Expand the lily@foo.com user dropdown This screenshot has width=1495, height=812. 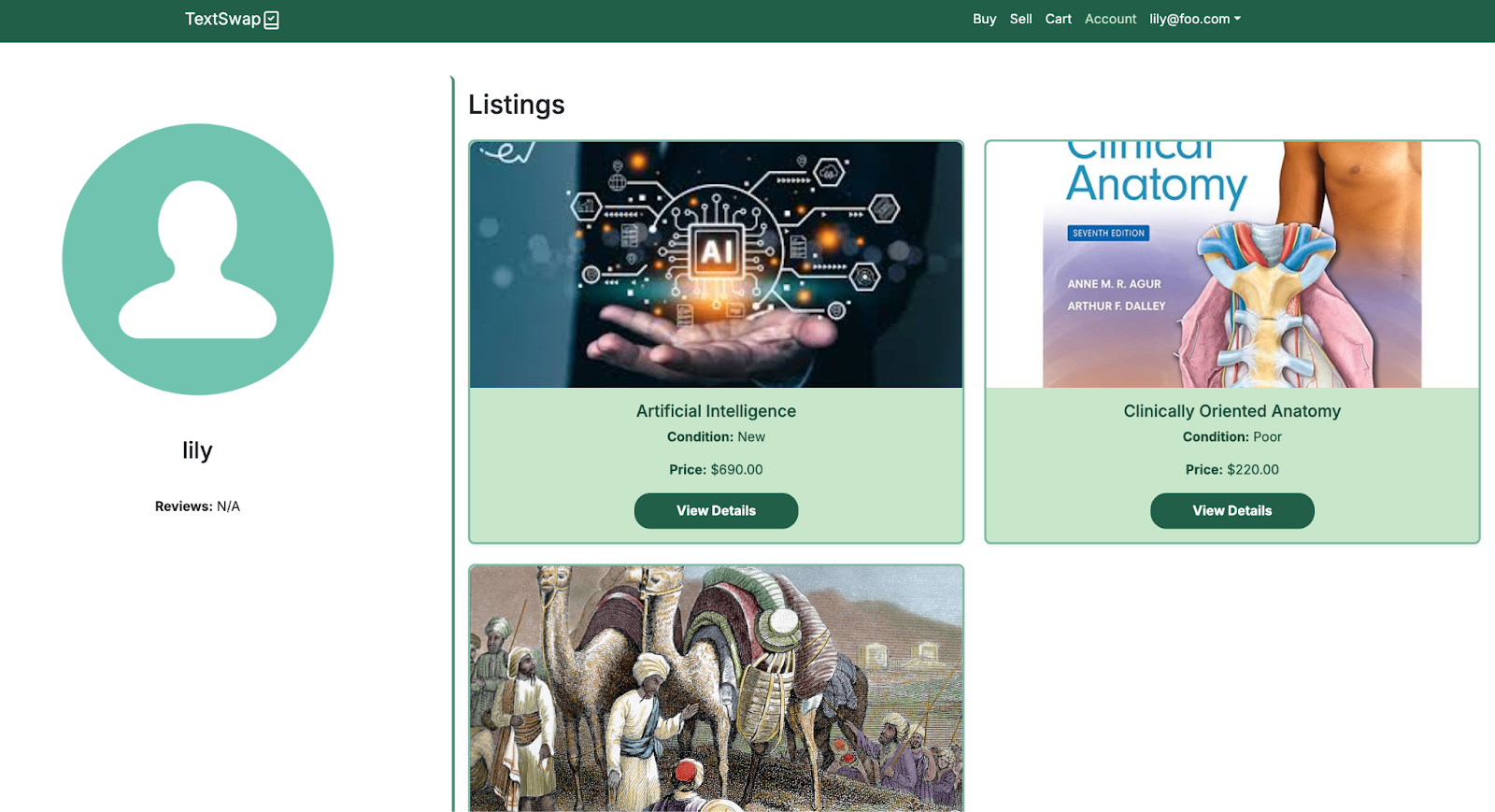click(1194, 19)
